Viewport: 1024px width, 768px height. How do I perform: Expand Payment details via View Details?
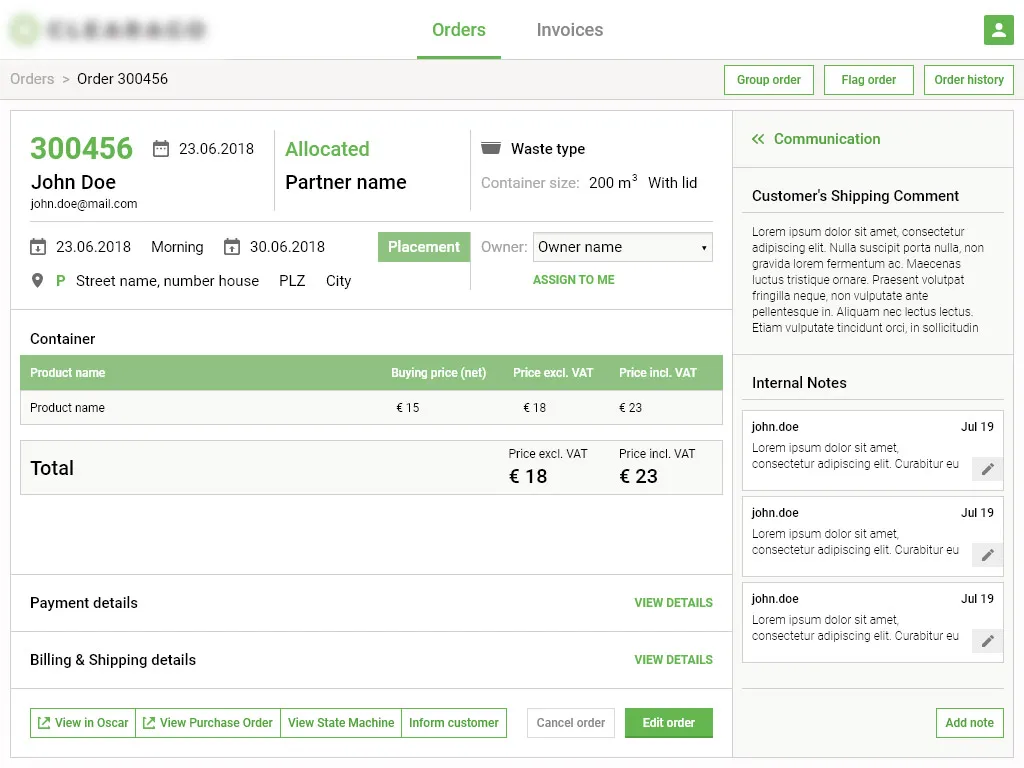point(673,603)
